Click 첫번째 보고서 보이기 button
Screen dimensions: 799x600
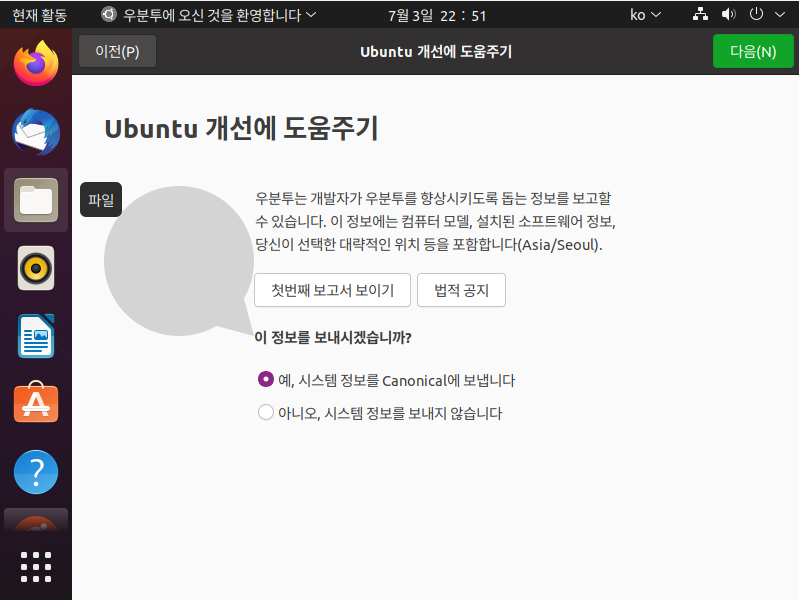click(332, 290)
